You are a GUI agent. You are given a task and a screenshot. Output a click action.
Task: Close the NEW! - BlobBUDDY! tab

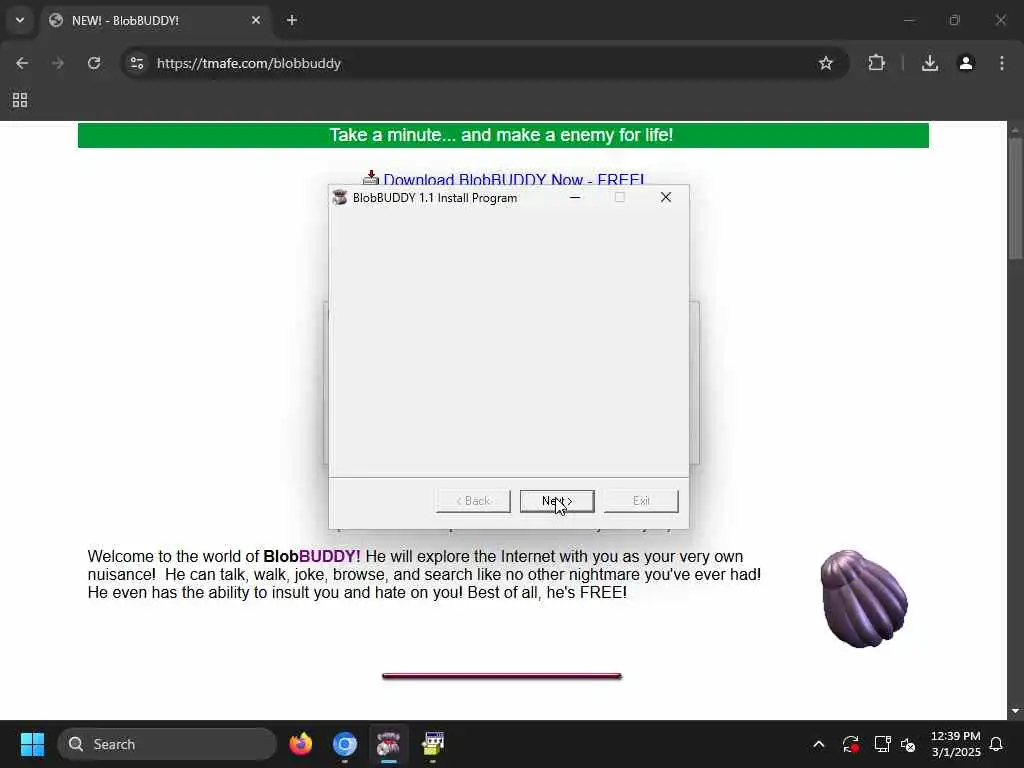tap(256, 20)
